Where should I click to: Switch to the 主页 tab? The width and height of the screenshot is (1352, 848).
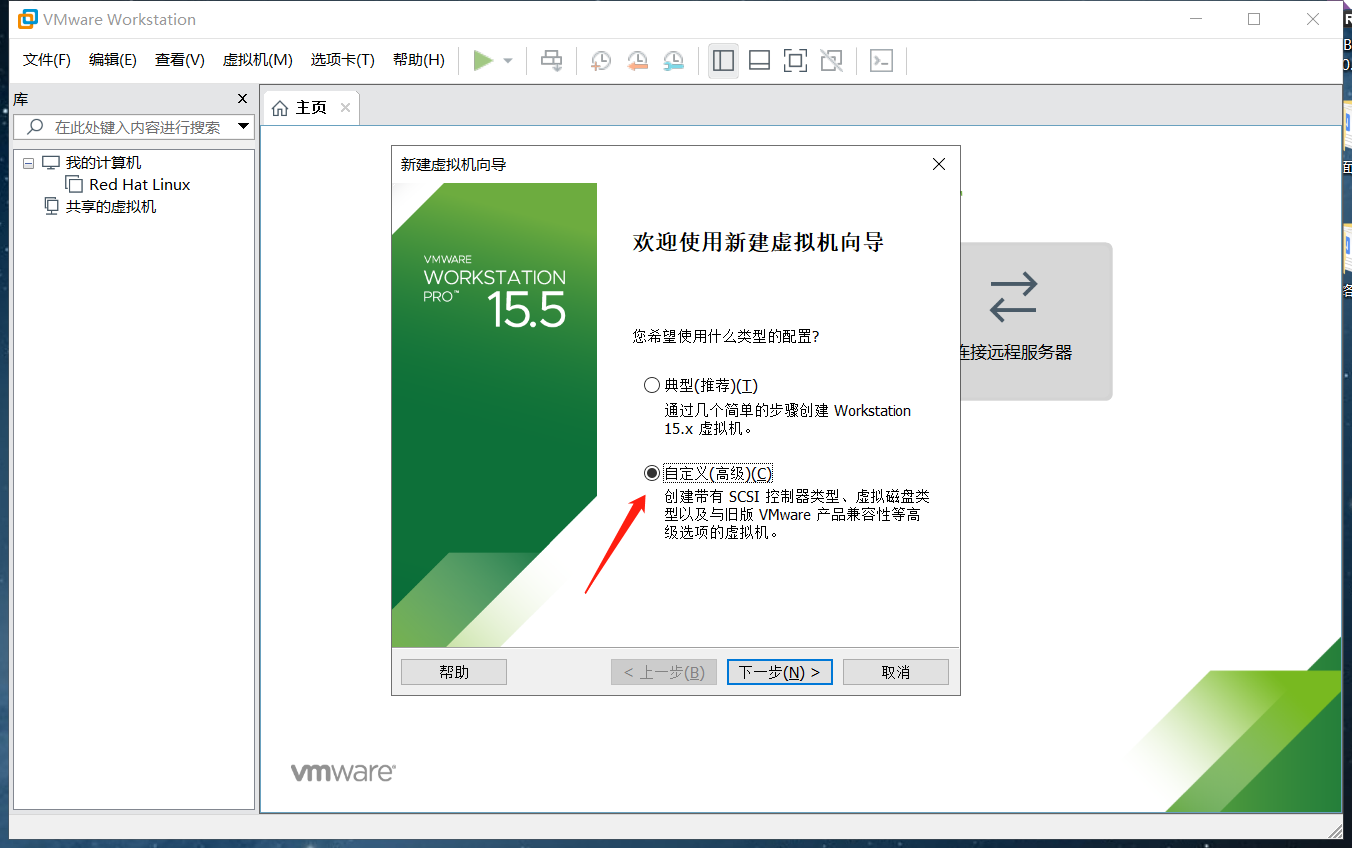[x=311, y=107]
